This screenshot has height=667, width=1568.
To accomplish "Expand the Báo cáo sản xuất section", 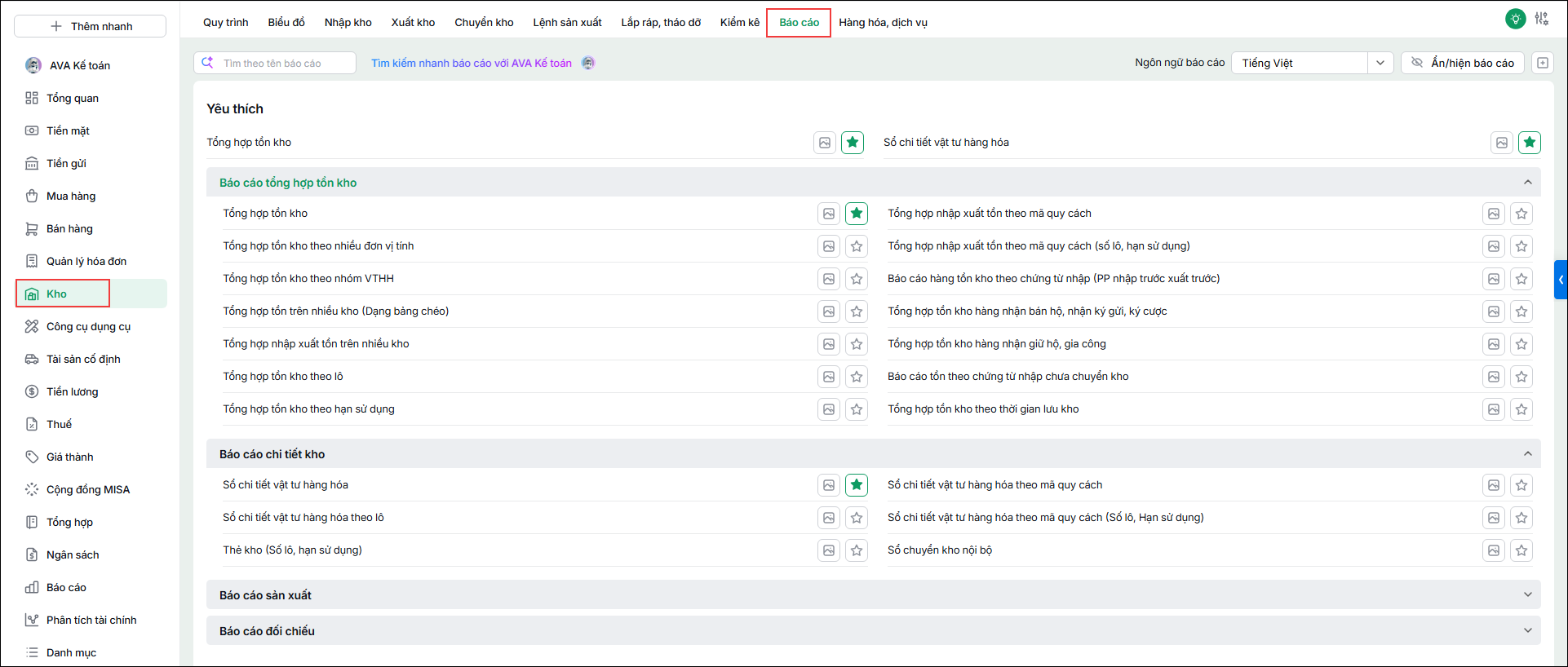I will (874, 595).
